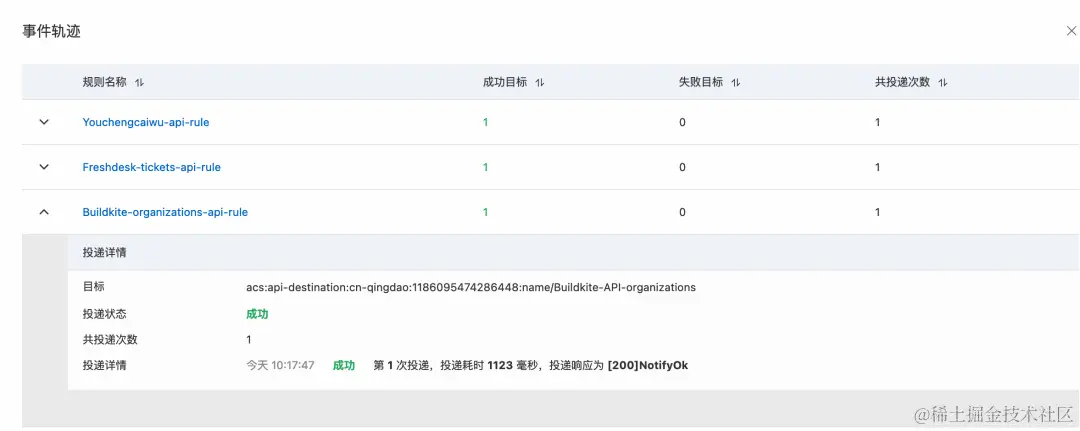This screenshot has width=1080, height=431.
Task: Sort by 规则名称 column
Action: (x=140, y=82)
